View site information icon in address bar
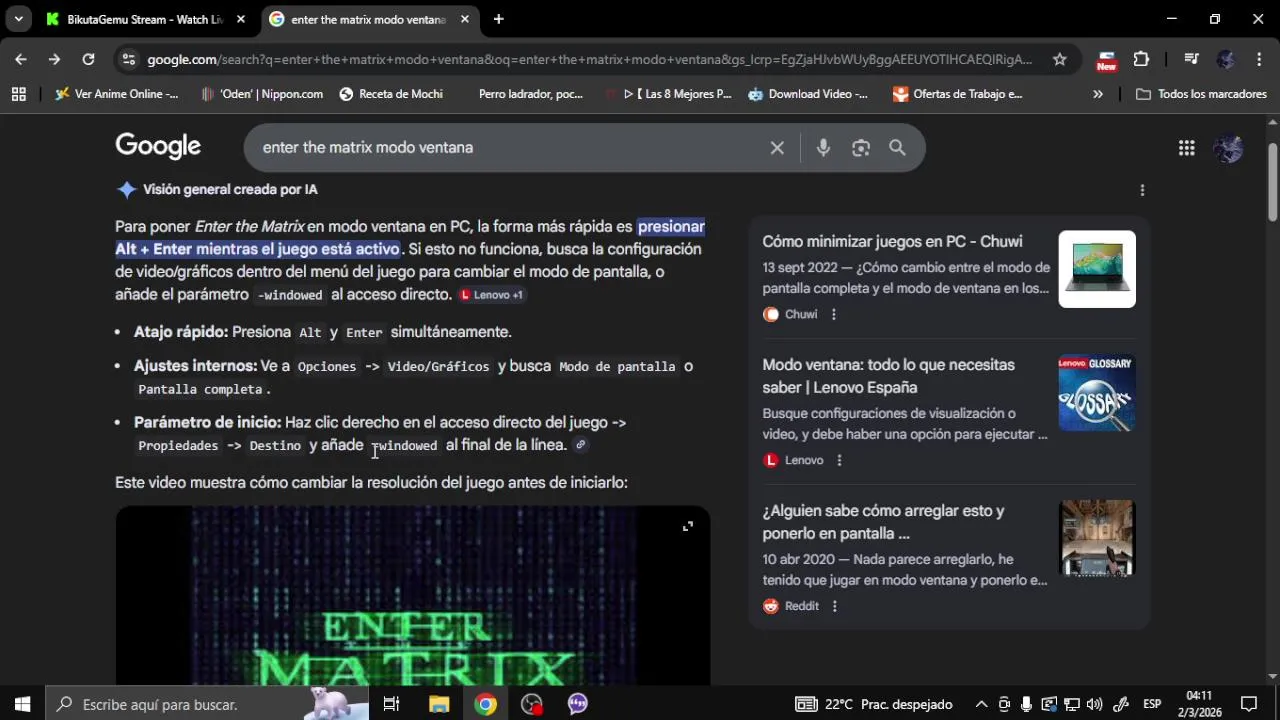This screenshot has width=1280, height=720. pos(128,59)
